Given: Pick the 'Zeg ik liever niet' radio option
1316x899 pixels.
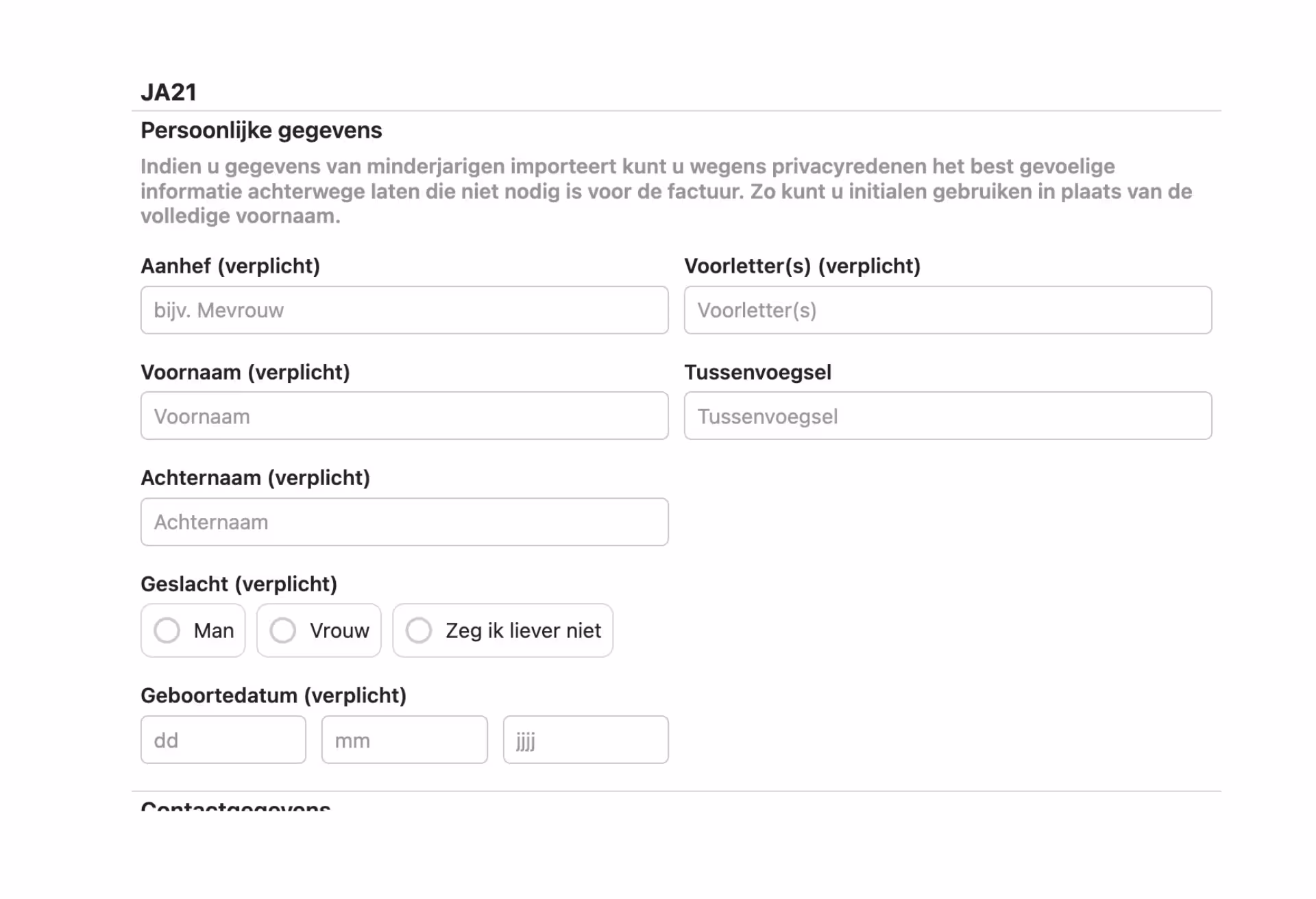Looking at the screenshot, I should pos(419,630).
